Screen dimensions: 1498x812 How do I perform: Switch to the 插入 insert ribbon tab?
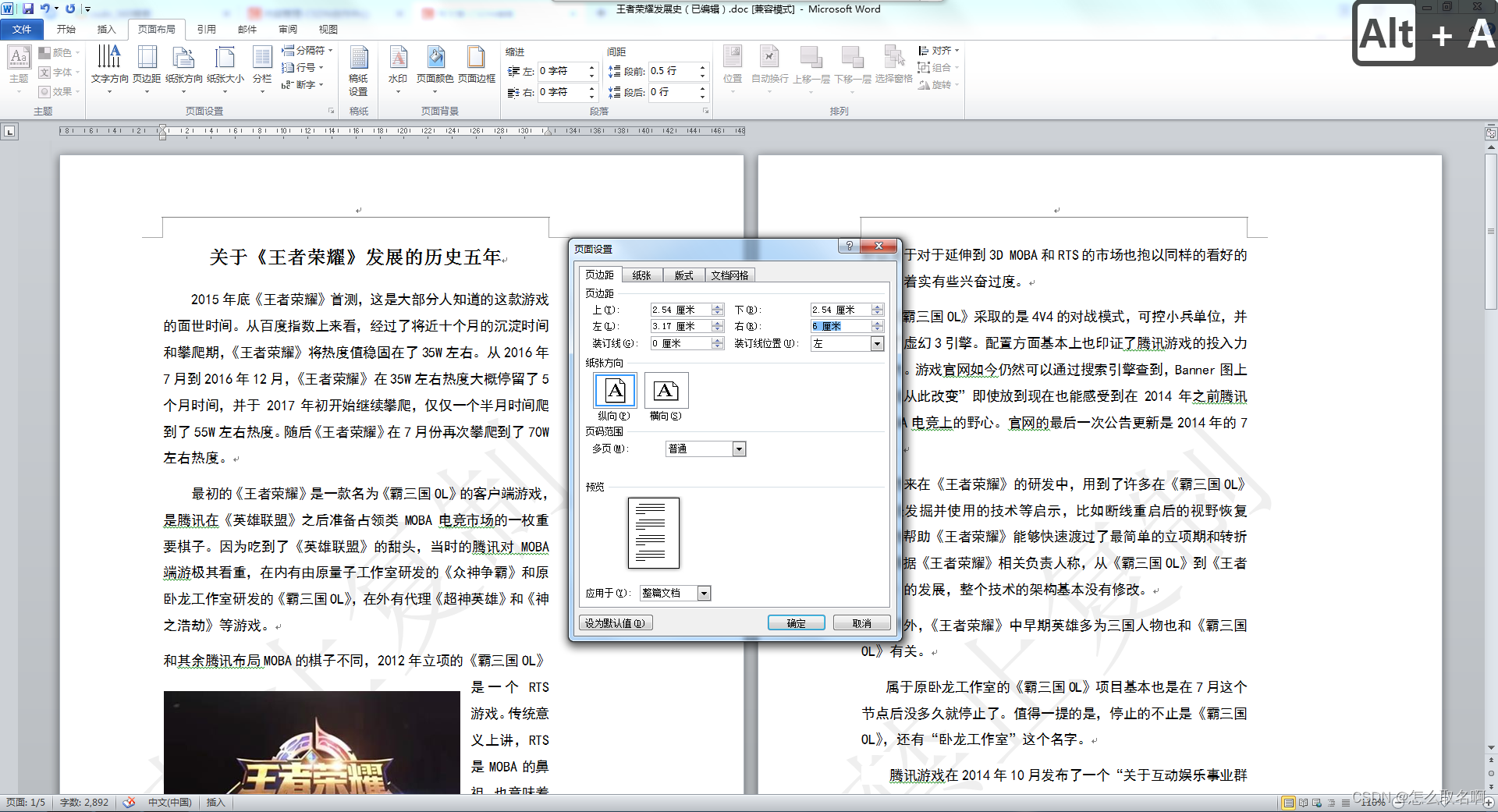pos(106,30)
